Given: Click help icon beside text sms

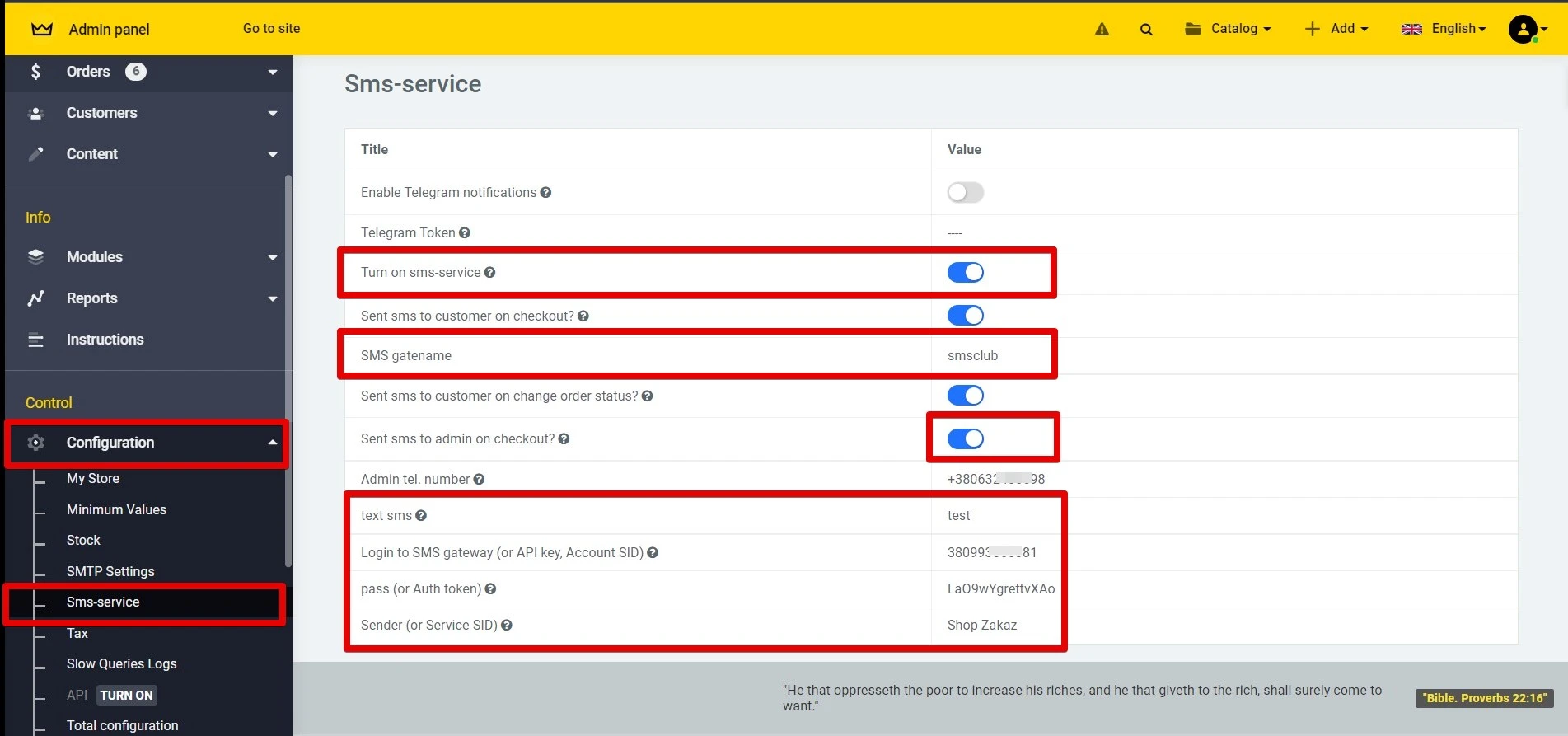Looking at the screenshot, I should click(x=421, y=516).
